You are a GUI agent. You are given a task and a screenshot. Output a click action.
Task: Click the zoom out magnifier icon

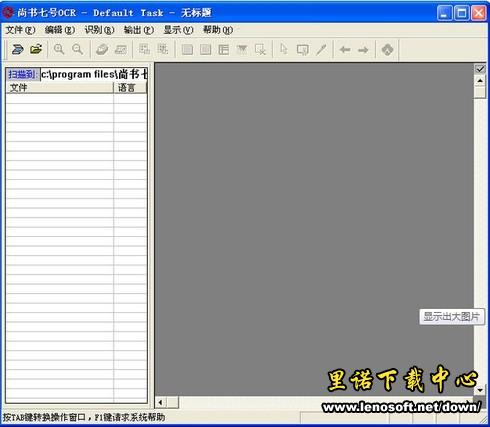point(78,49)
